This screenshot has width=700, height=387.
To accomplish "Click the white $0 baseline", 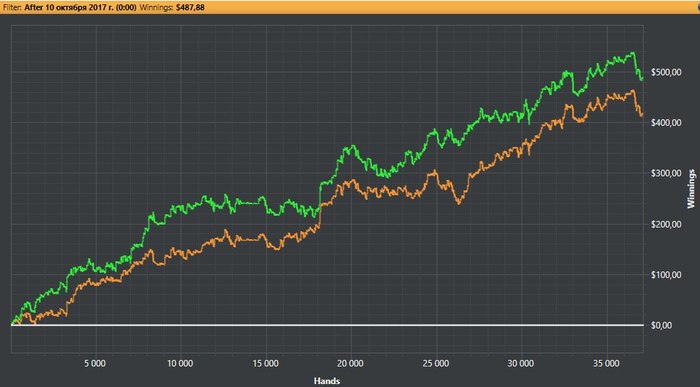I will click(x=327, y=325).
